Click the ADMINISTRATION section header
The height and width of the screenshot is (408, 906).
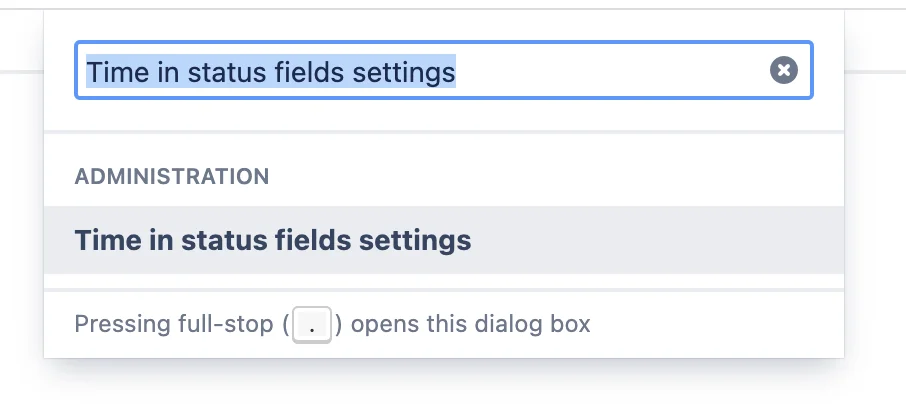tap(172, 176)
